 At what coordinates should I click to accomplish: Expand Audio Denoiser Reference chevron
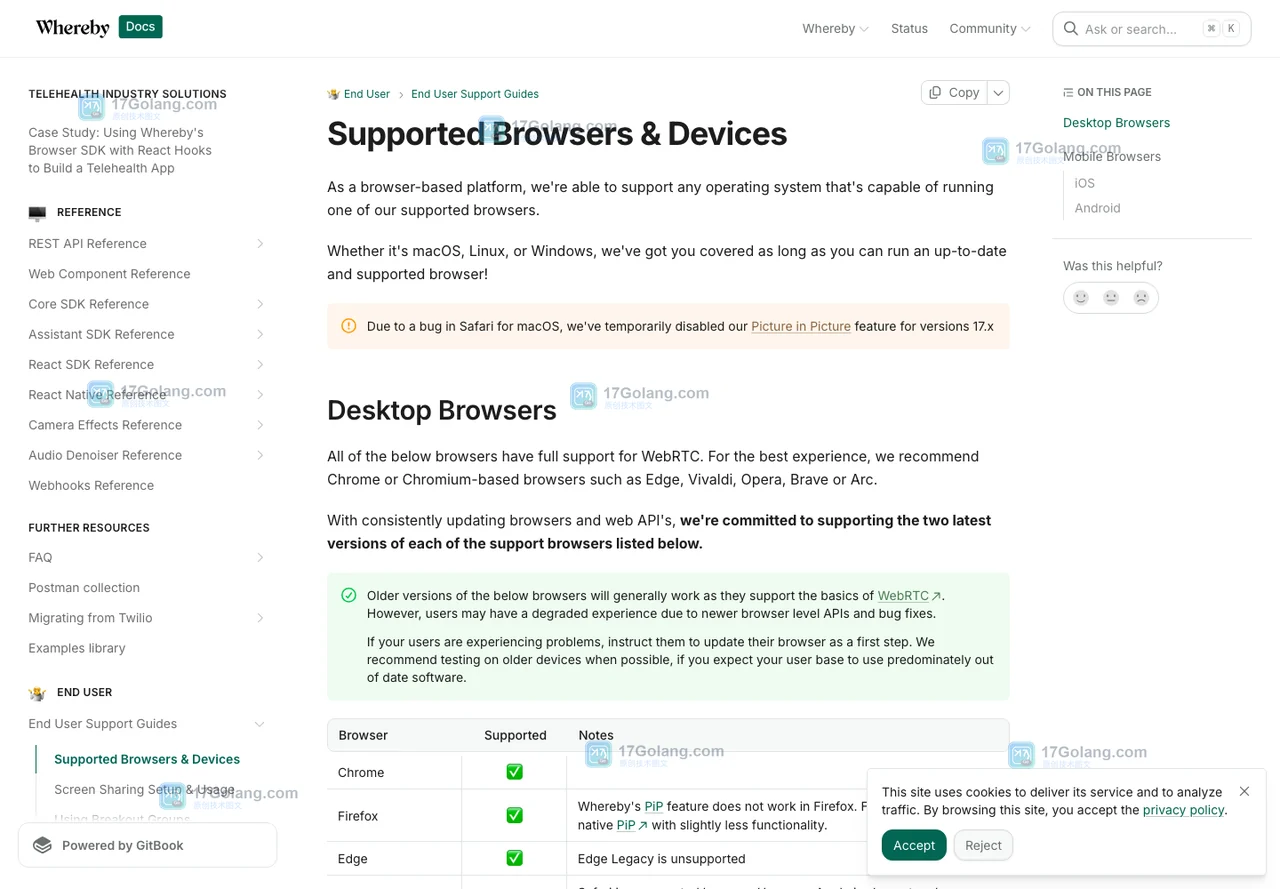pos(260,455)
